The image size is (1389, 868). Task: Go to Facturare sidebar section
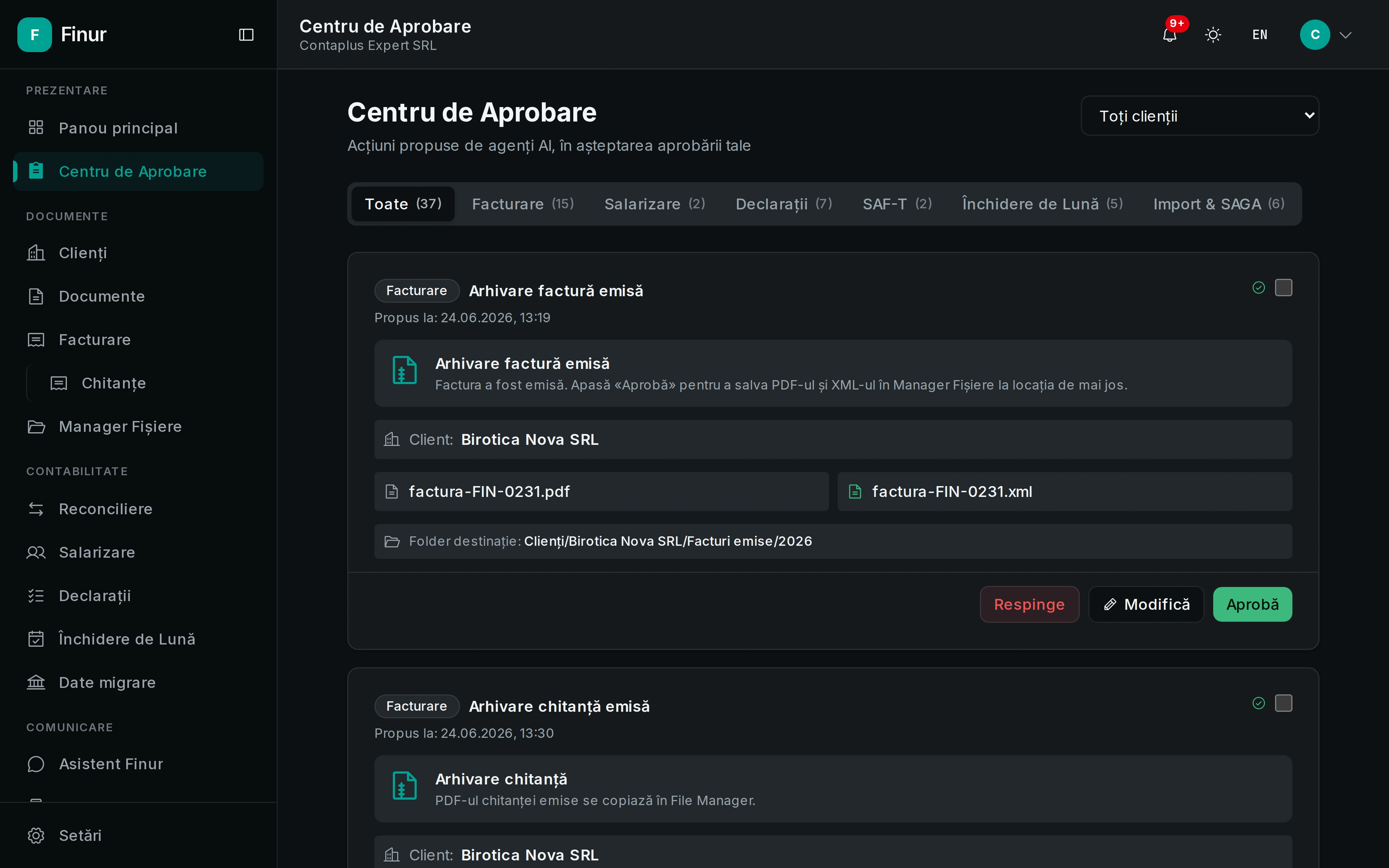138,340
